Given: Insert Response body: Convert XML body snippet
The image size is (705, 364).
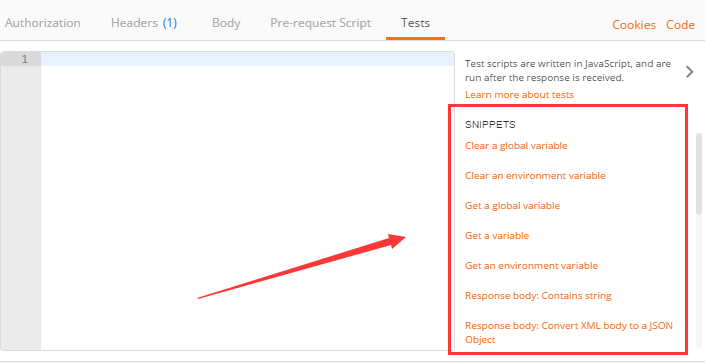Looking at the screenshot, I should 569,332.
